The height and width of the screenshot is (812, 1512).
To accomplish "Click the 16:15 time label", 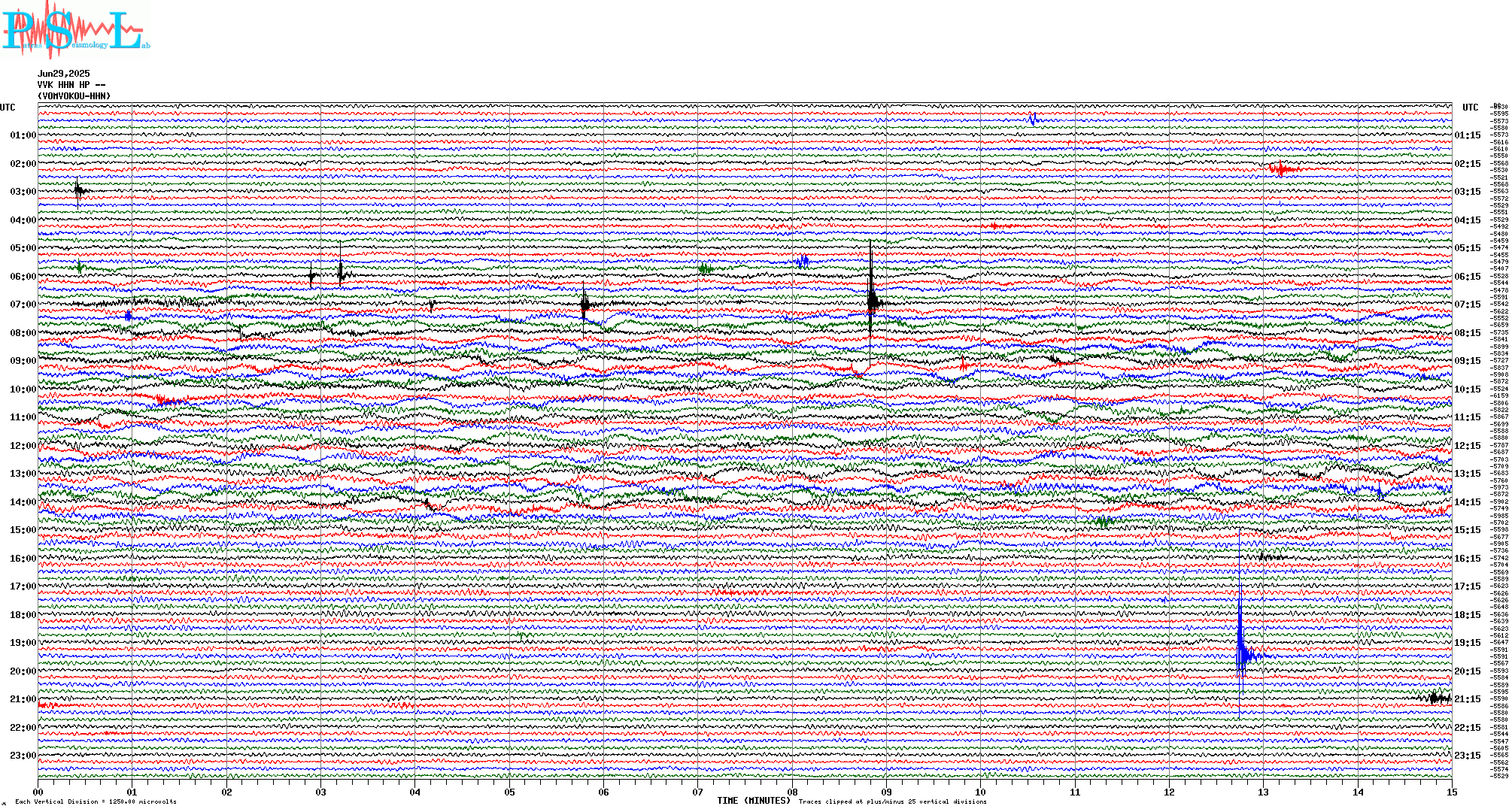I will tap(1468, 559).
